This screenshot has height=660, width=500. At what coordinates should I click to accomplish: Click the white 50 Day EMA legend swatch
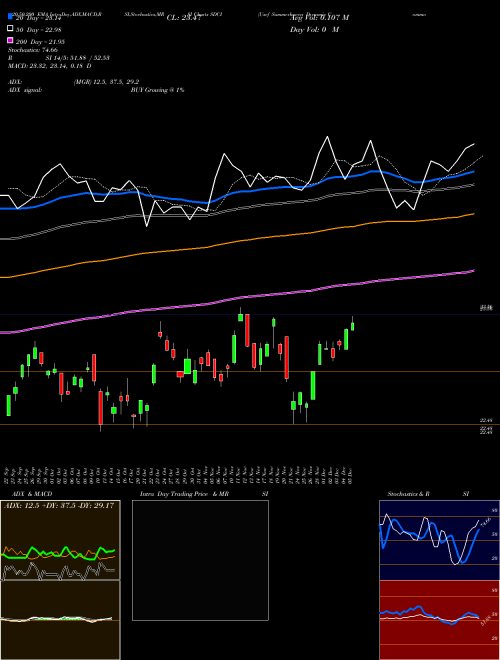click(10, 29)
